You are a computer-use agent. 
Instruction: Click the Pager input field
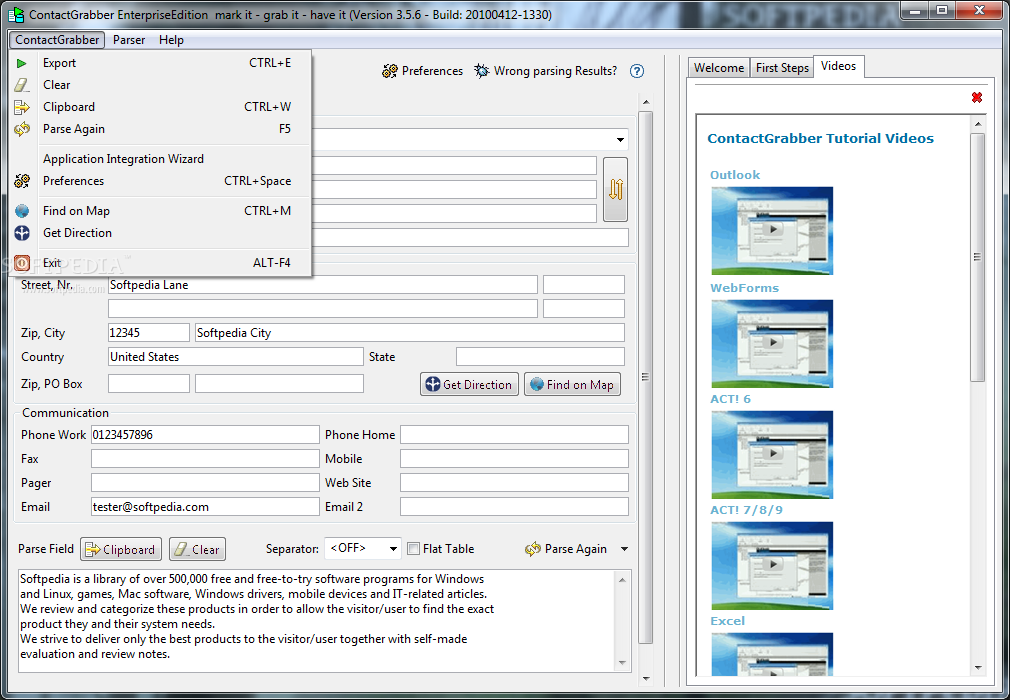click(205, 483)
